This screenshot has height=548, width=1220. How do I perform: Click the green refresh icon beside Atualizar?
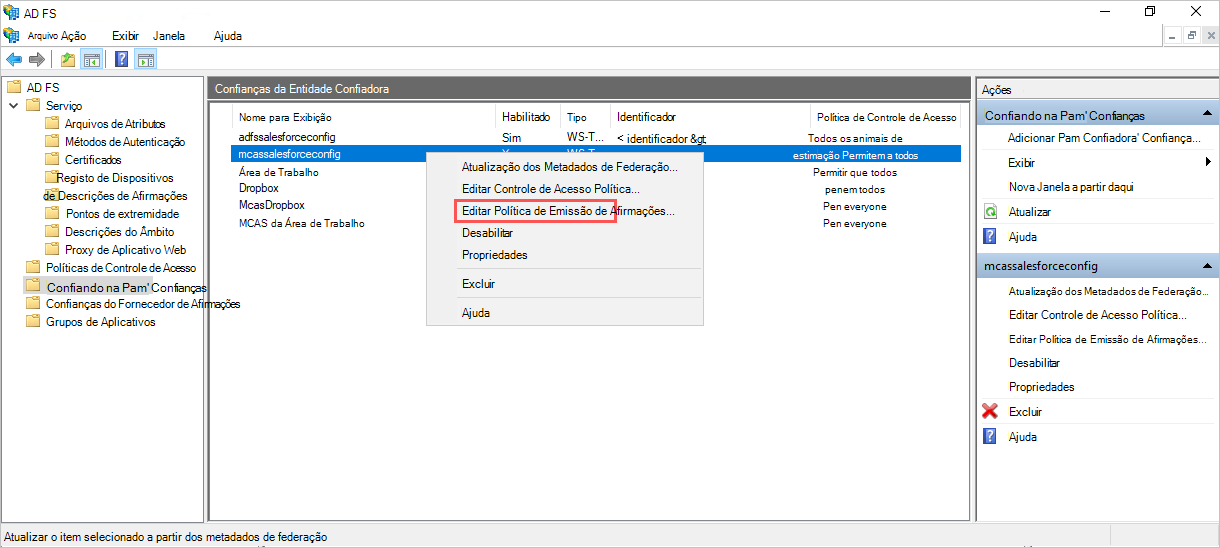(x=990, y=212)
